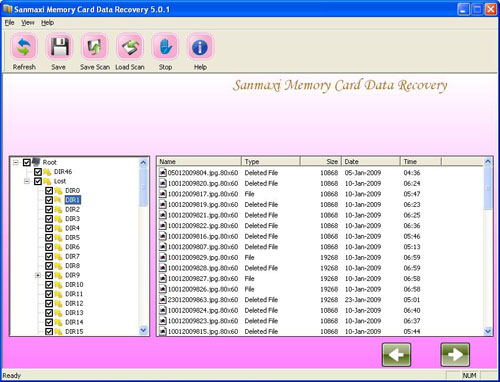This screenshot has height=382, width=500.
Task: Select file name 10012009823.jpg.80x60
Action: click(x=203, y=321)
